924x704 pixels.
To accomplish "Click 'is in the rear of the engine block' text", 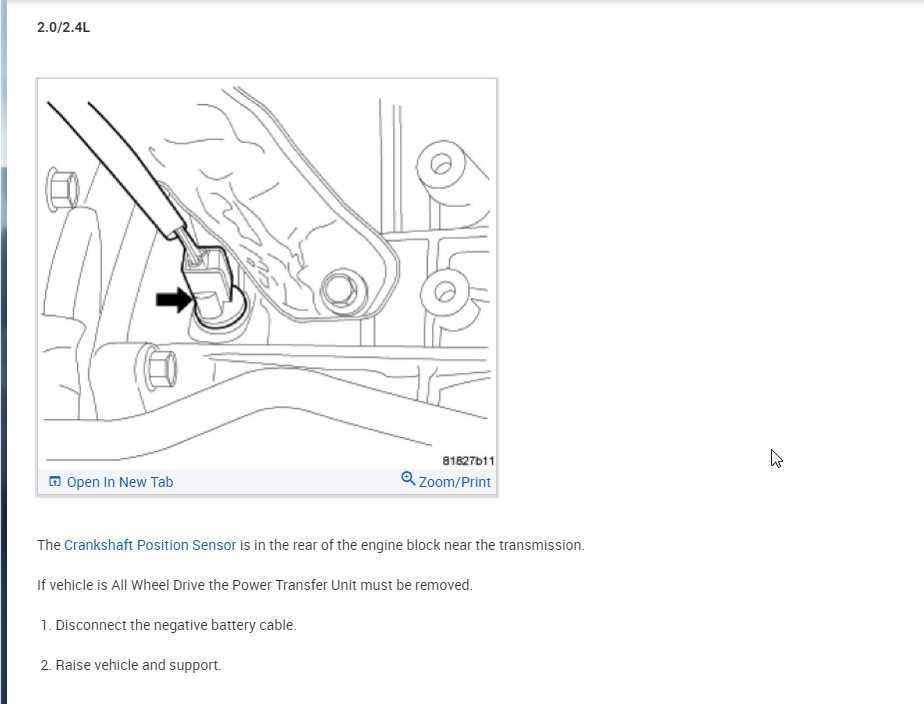I will [x=340, y=545].
